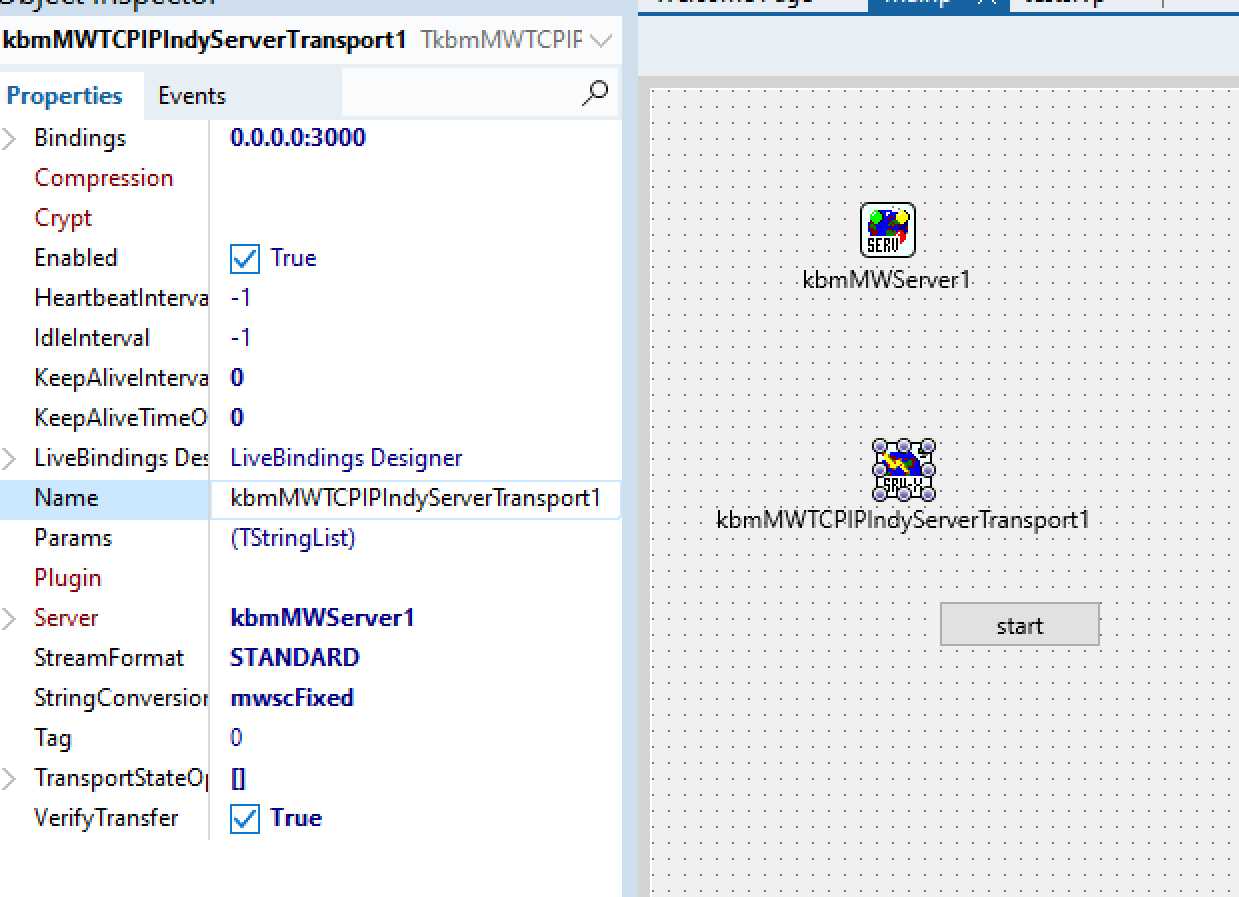Click the kbmMWServer1 label on form

coord(887,280)
